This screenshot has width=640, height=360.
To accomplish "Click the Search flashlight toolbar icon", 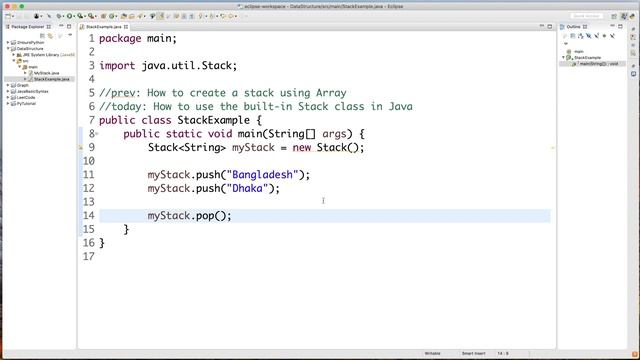I will [139, 16].
